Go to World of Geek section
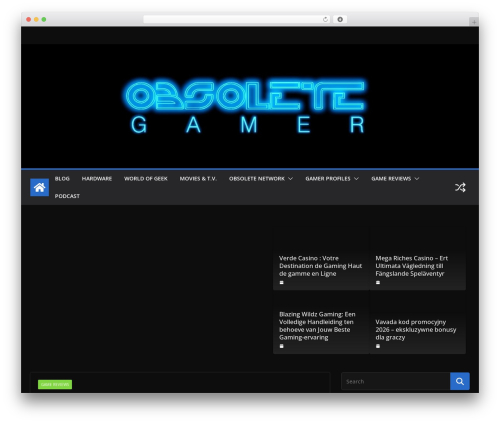Viewport: 500px width, 423px height. click(146, 179)
